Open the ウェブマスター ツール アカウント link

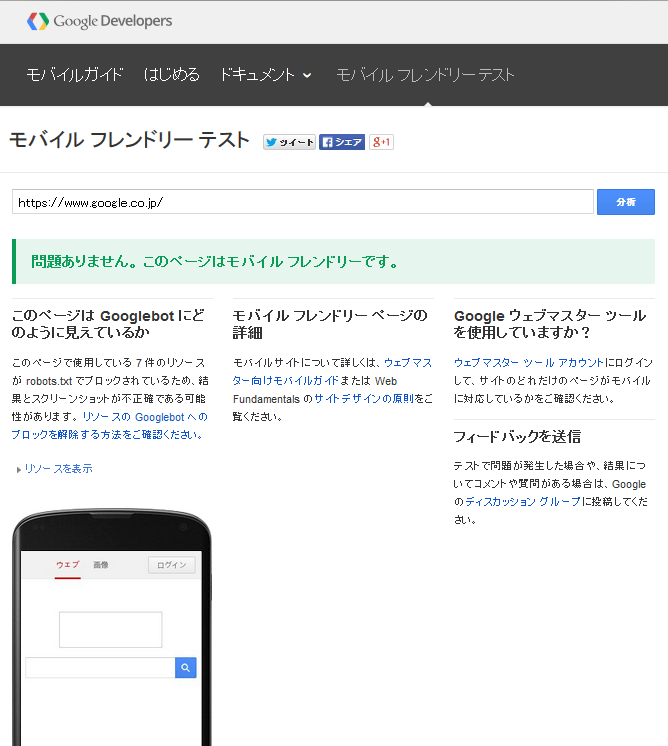click(529, 363)
